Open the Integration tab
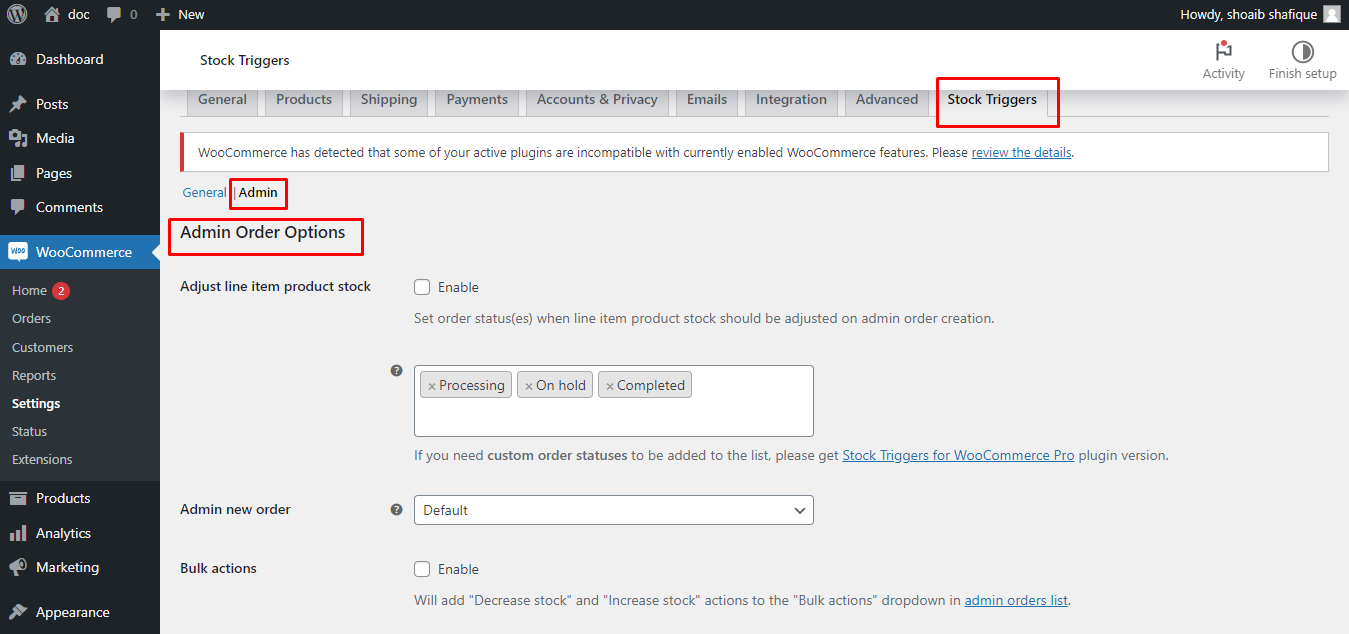Screen dimensions: 1349x634 (x=791, y=100)
